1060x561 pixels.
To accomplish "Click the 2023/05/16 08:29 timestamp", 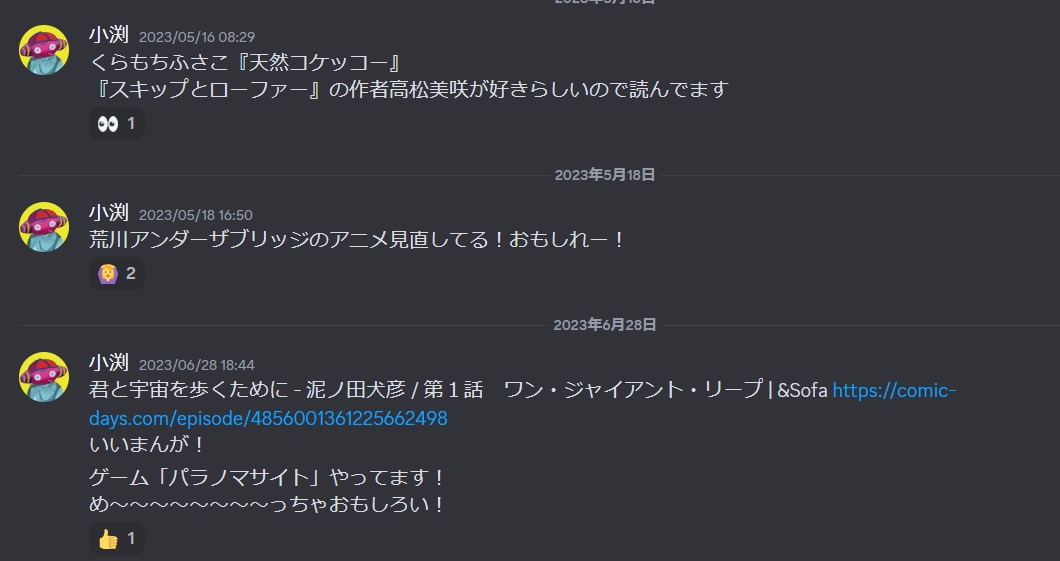I will click(x=197, y=37).
